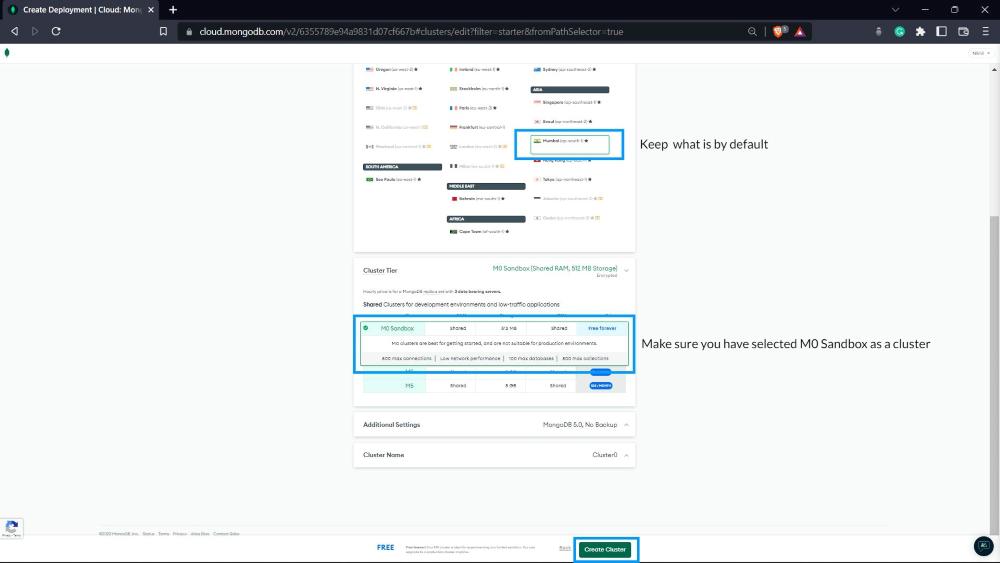Select the Cape Town region

479,231
